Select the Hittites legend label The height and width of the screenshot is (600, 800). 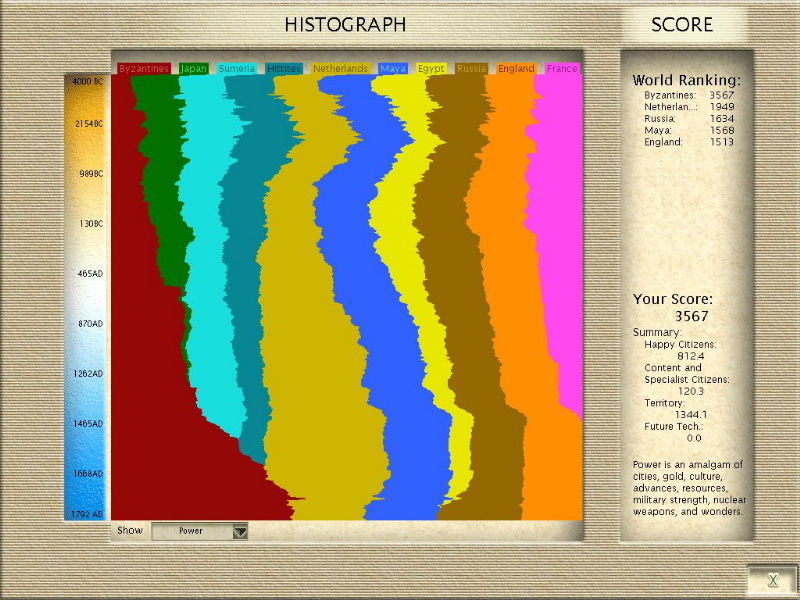point(284,69)
